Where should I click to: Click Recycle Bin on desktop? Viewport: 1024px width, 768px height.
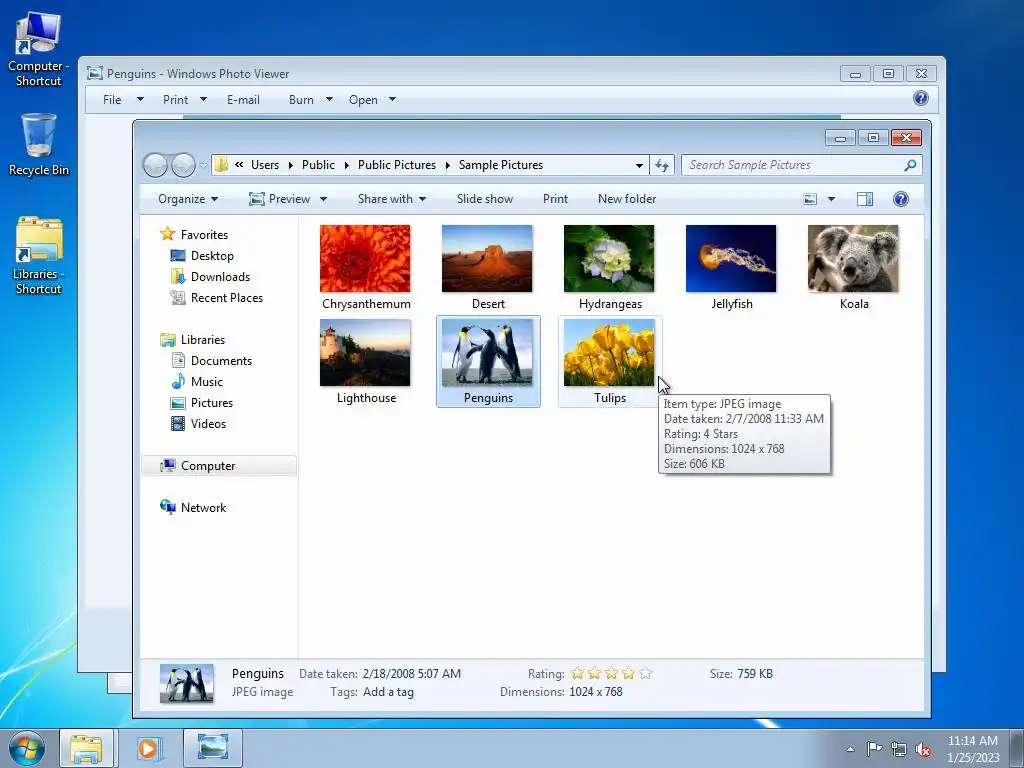tap(38, 144)
